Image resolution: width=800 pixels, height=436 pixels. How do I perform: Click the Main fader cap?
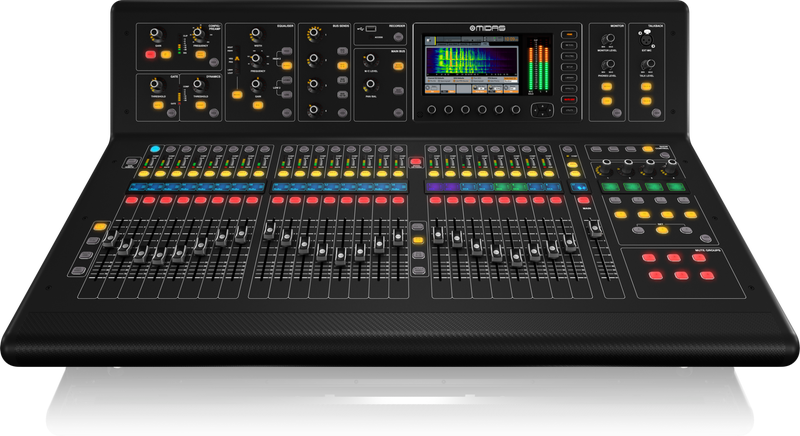595,228
